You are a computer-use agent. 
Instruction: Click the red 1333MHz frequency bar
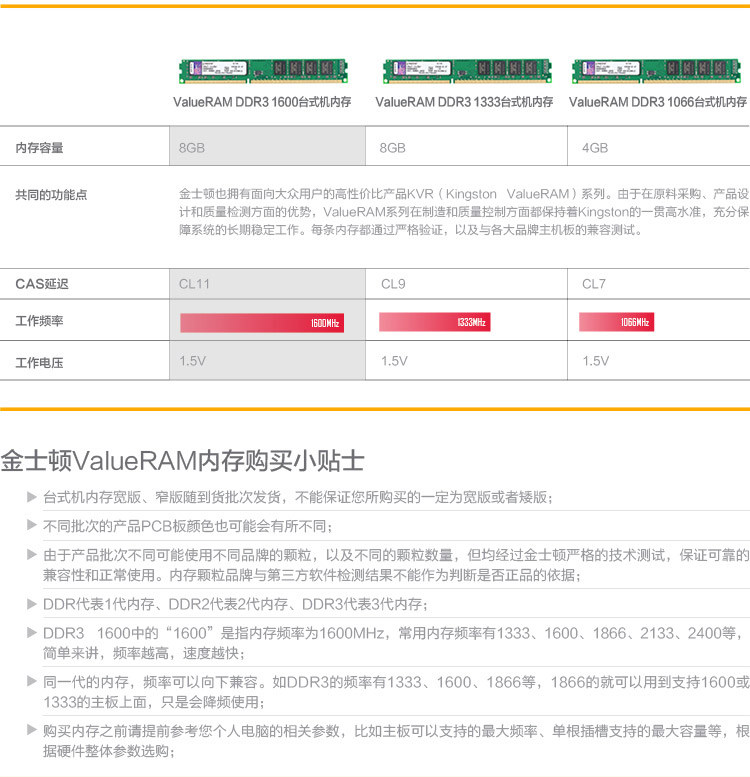pyautogui.click(x=434, y=322)
